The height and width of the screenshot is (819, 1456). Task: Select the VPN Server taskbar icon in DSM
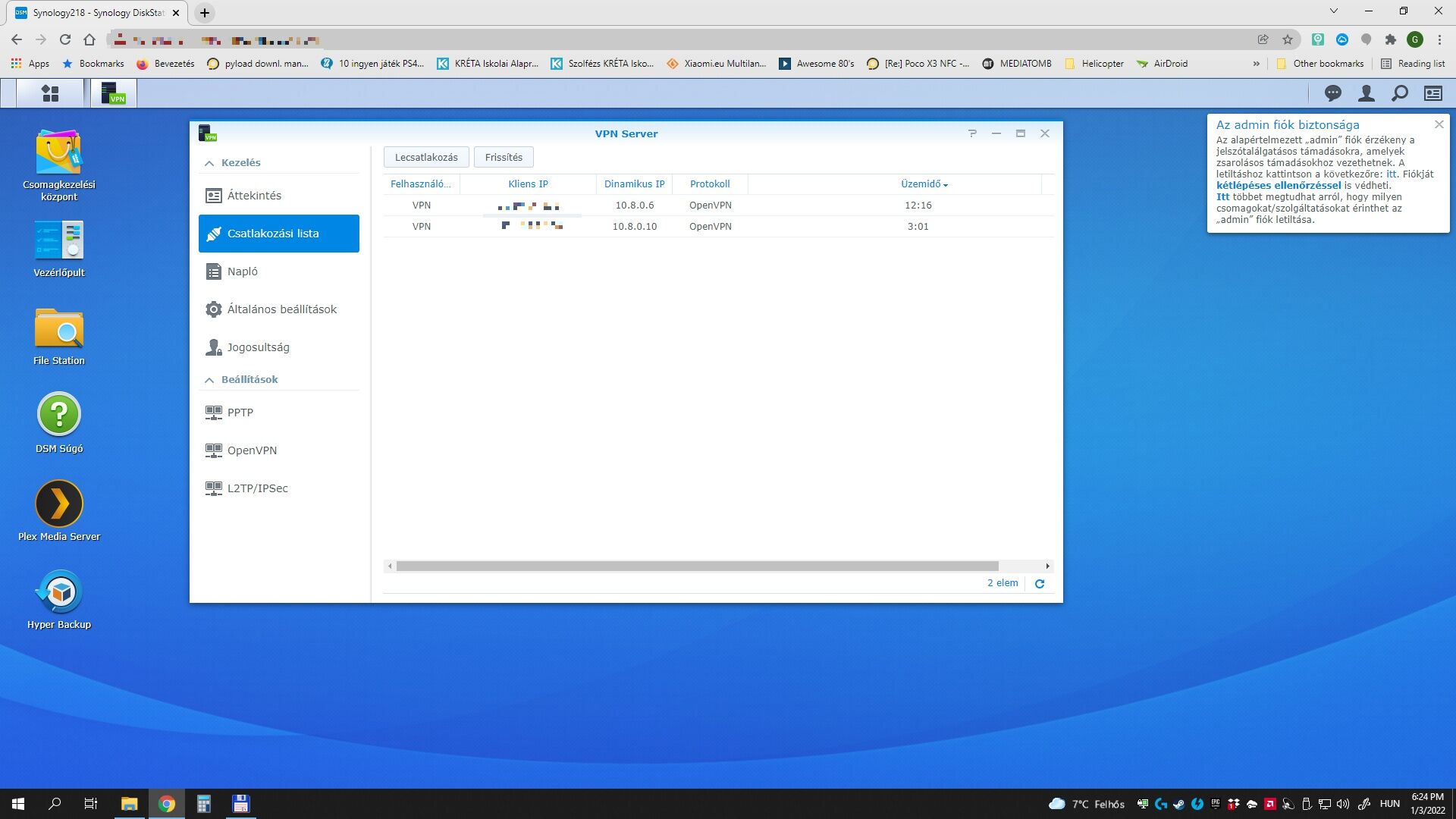114,93
